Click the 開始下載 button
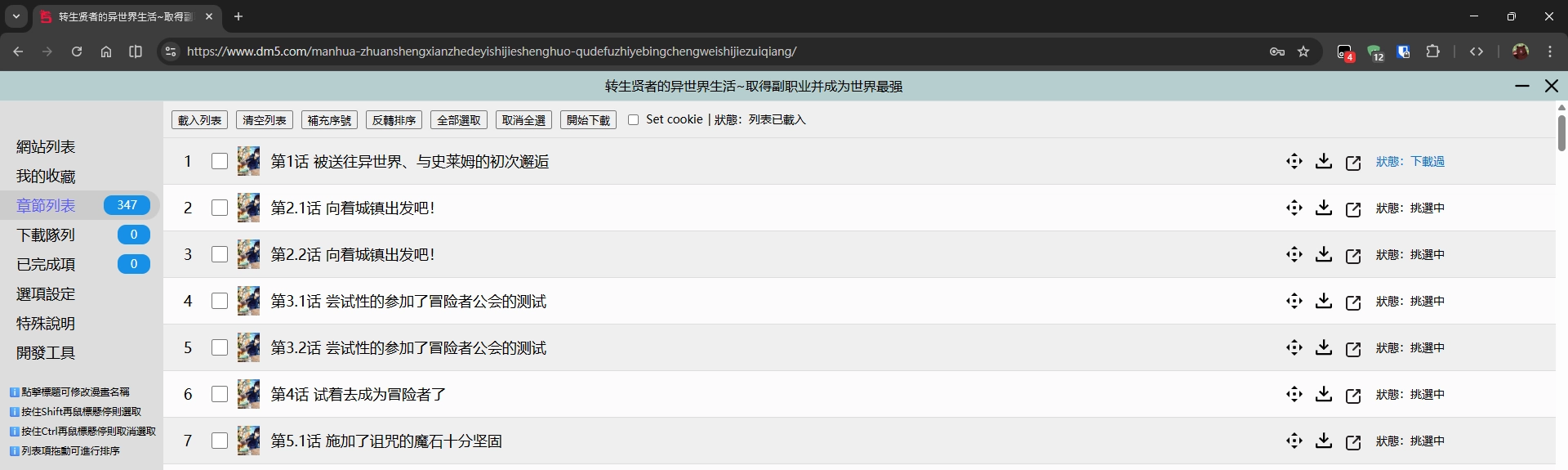This screenshot has height=470, width=1568. (588, 120)
